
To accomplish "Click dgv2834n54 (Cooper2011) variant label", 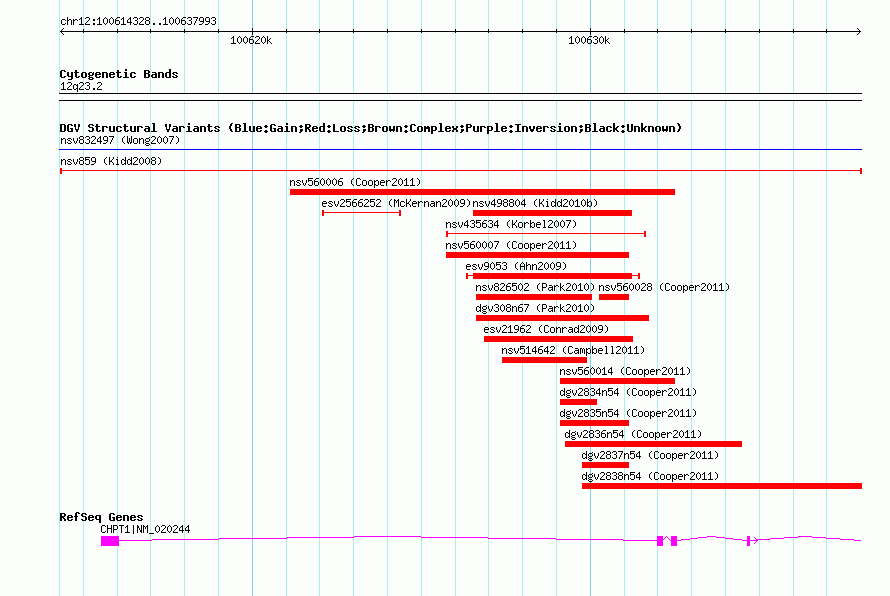I will point(628,392).
